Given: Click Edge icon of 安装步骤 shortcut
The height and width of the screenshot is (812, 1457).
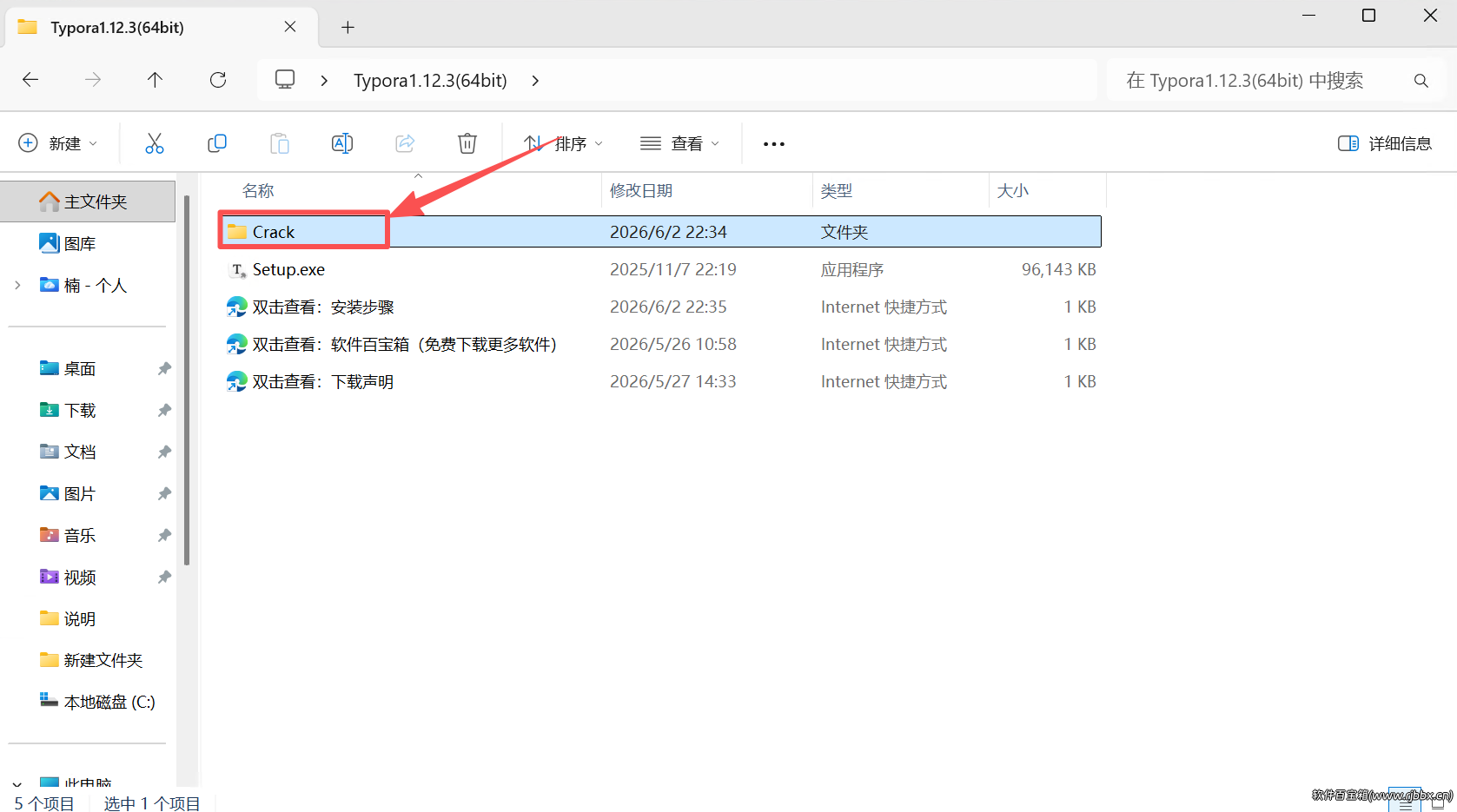Looking at the screenshot, I should point(237,307).
